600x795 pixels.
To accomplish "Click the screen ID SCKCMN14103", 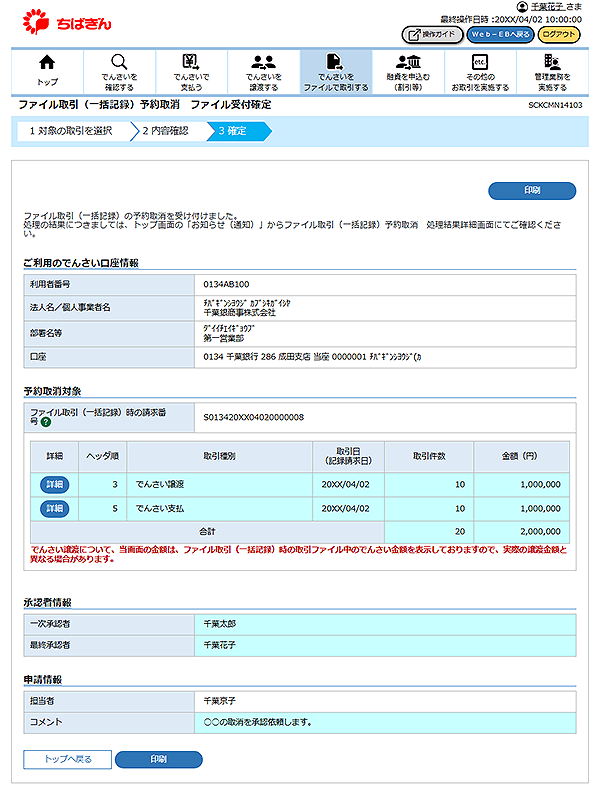I will [555, 105].
